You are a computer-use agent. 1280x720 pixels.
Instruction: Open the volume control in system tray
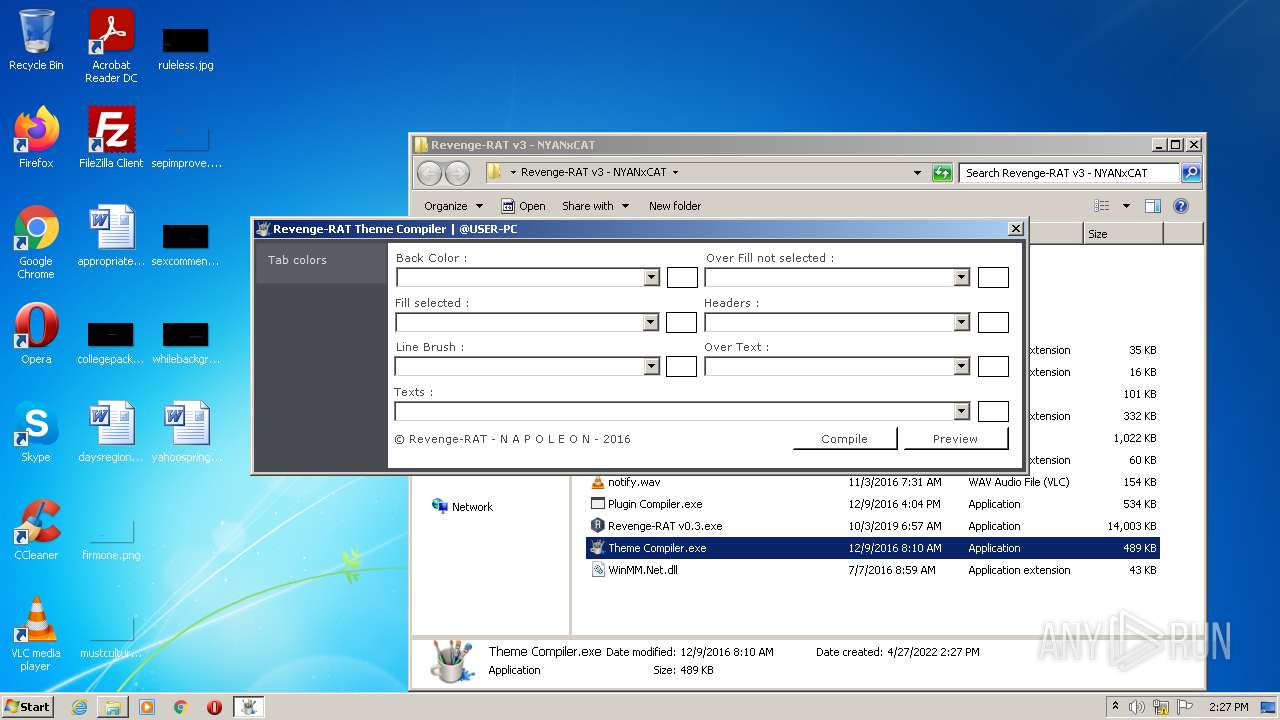pos(1137,707)
